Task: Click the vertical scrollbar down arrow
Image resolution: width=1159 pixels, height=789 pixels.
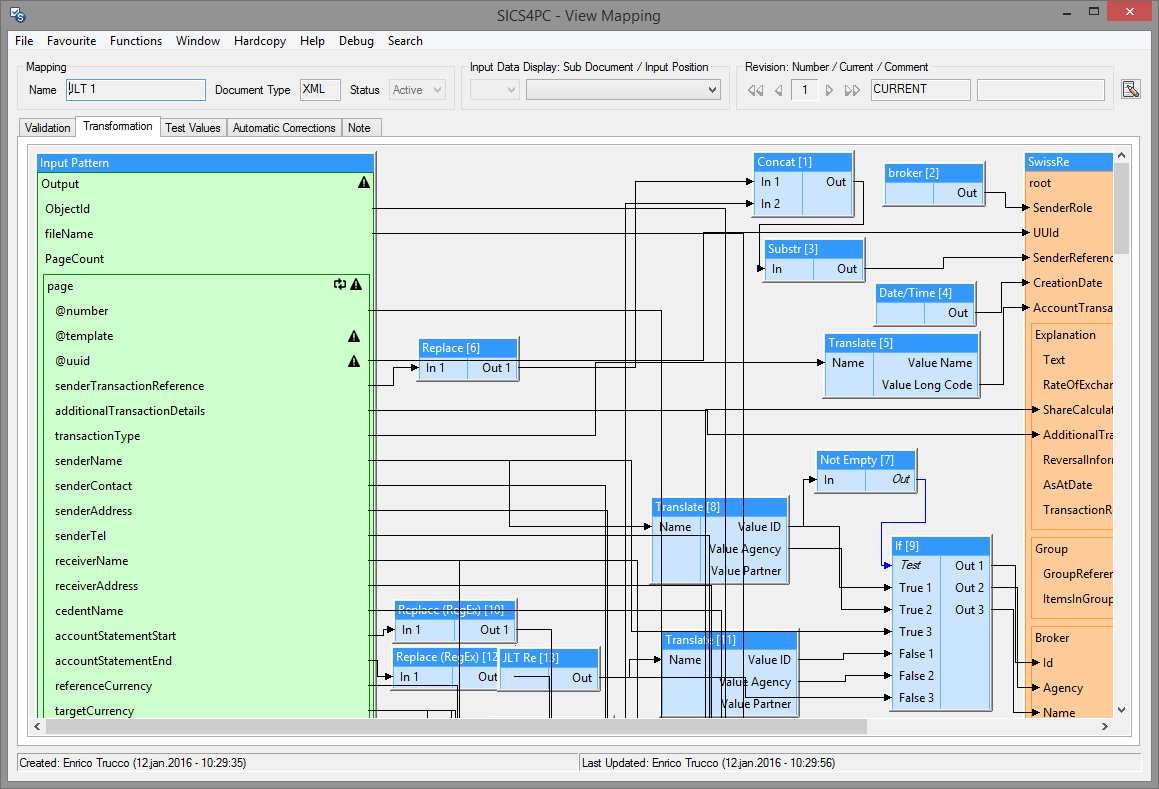Action: (x=1121, y=709)
